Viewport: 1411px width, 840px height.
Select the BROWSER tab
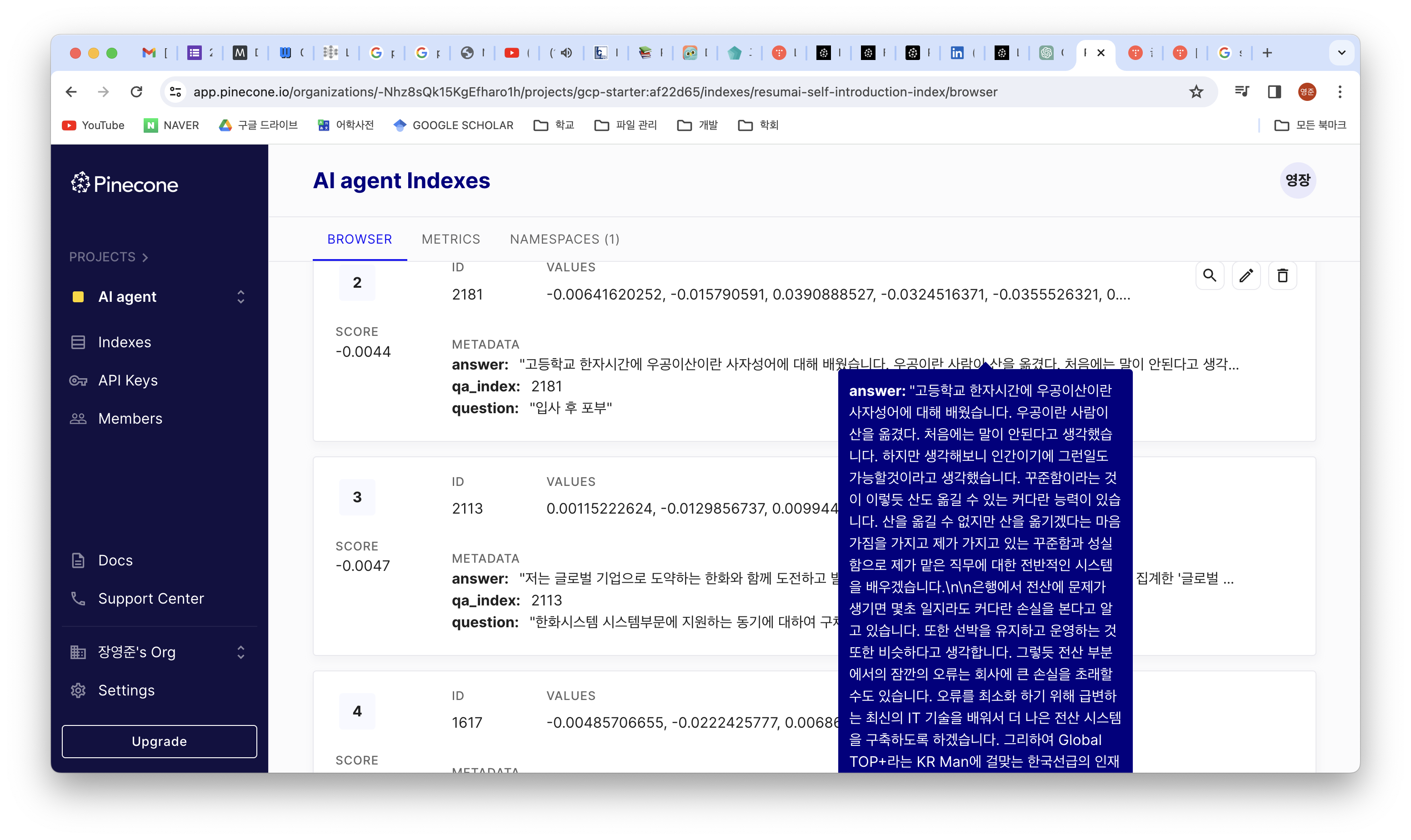pyautogui.click(x=360, y=239)
